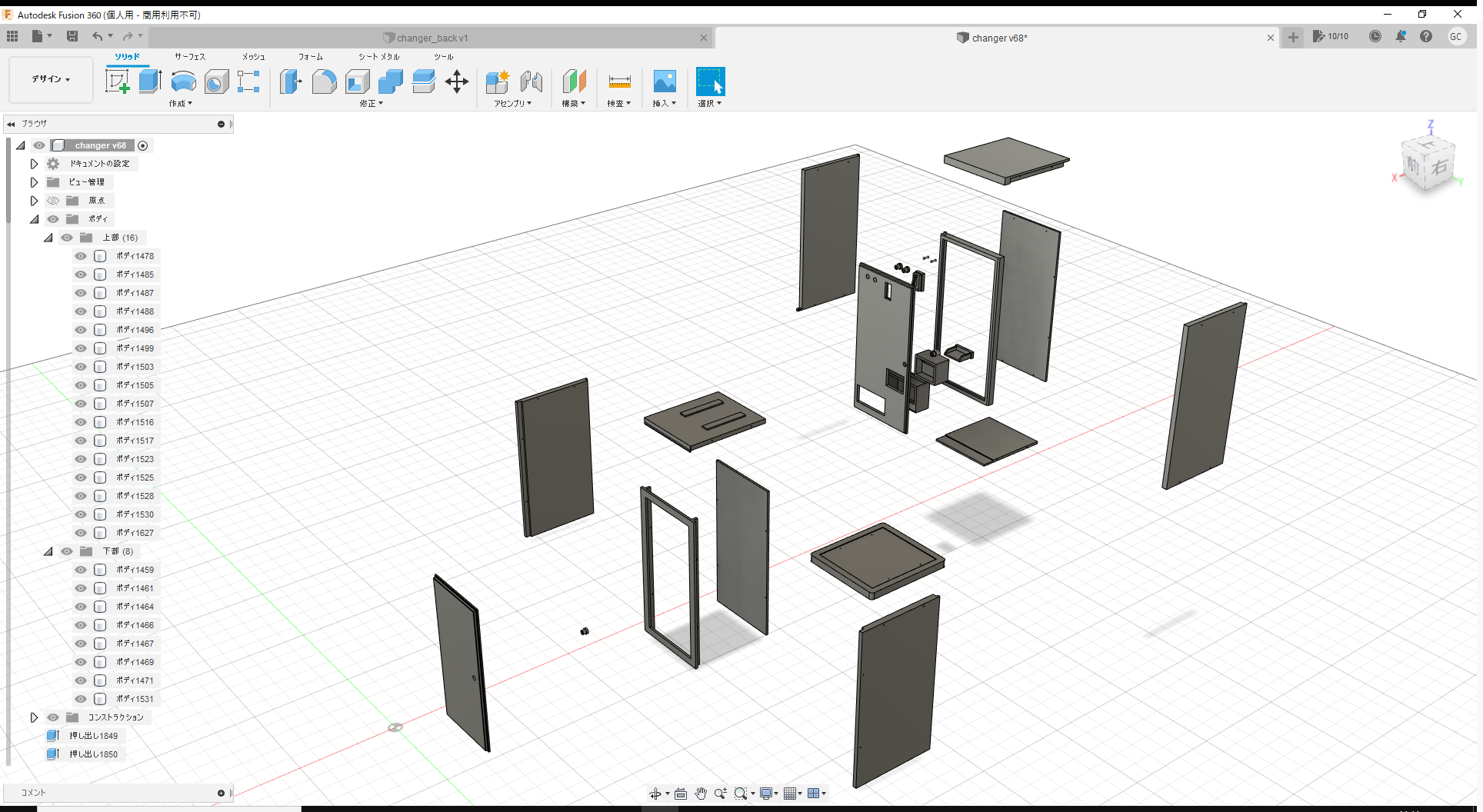Screen dimensions: 1483x812
Task: Select the Extrude tool in the Solid toolbar
Action: (149, 81)
